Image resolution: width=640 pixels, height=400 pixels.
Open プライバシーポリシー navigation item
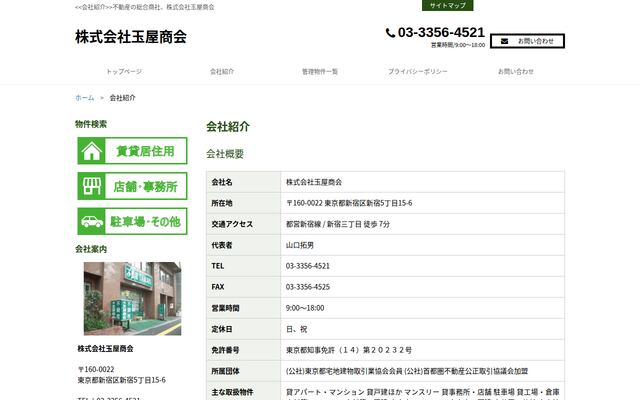point(418,71)
